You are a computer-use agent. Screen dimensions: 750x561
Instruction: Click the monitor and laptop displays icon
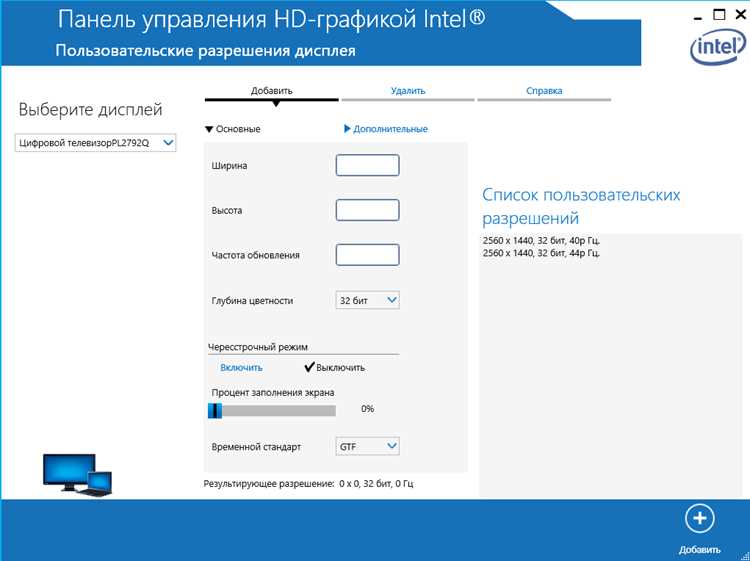(x=77, y=475)
